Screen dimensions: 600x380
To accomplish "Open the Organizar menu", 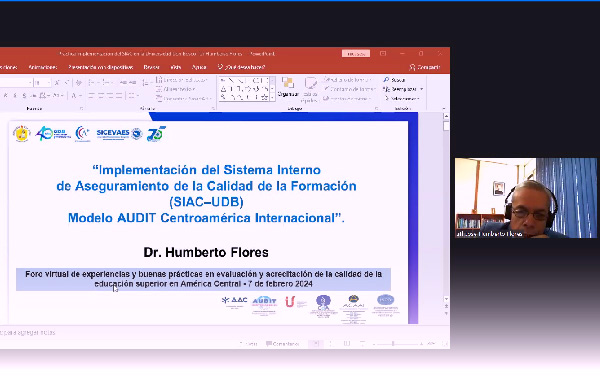I will [x=288, y=87].
